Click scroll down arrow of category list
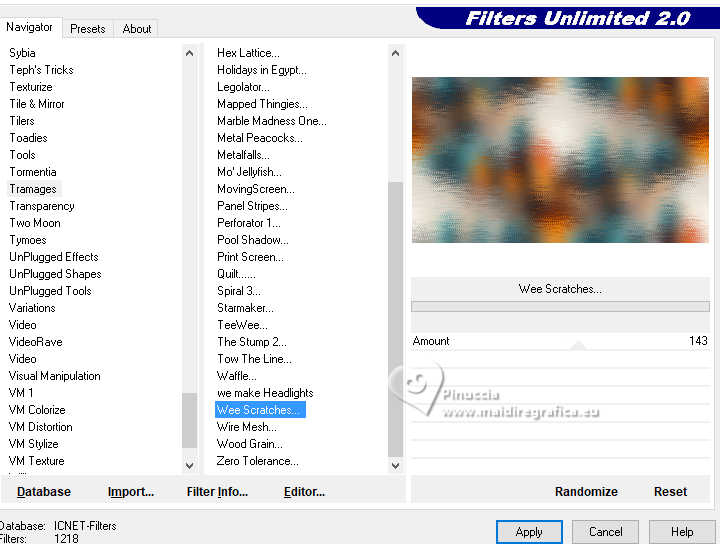Viewport: 720px width, 544px height. (189, 465)
